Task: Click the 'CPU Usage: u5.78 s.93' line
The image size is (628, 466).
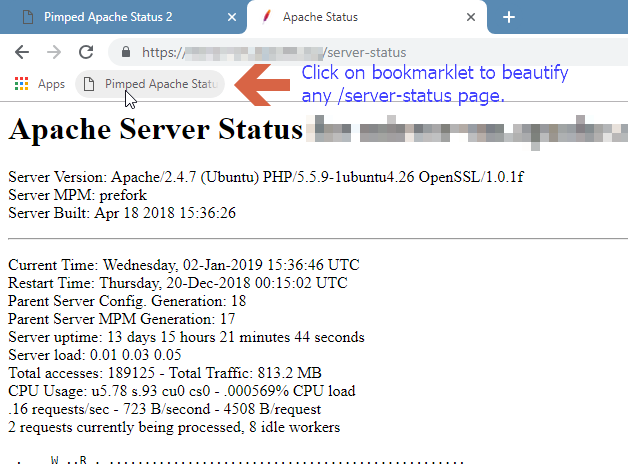Action: click(181, 391)
